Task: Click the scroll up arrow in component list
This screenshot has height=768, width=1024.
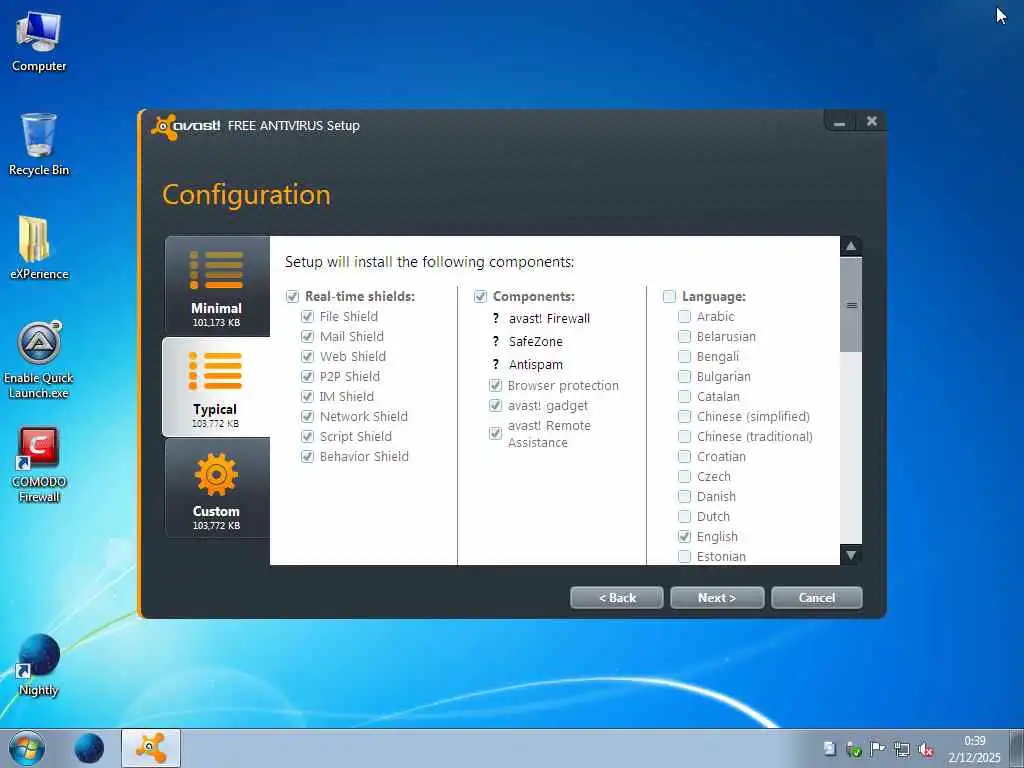Action: [851, 246]
